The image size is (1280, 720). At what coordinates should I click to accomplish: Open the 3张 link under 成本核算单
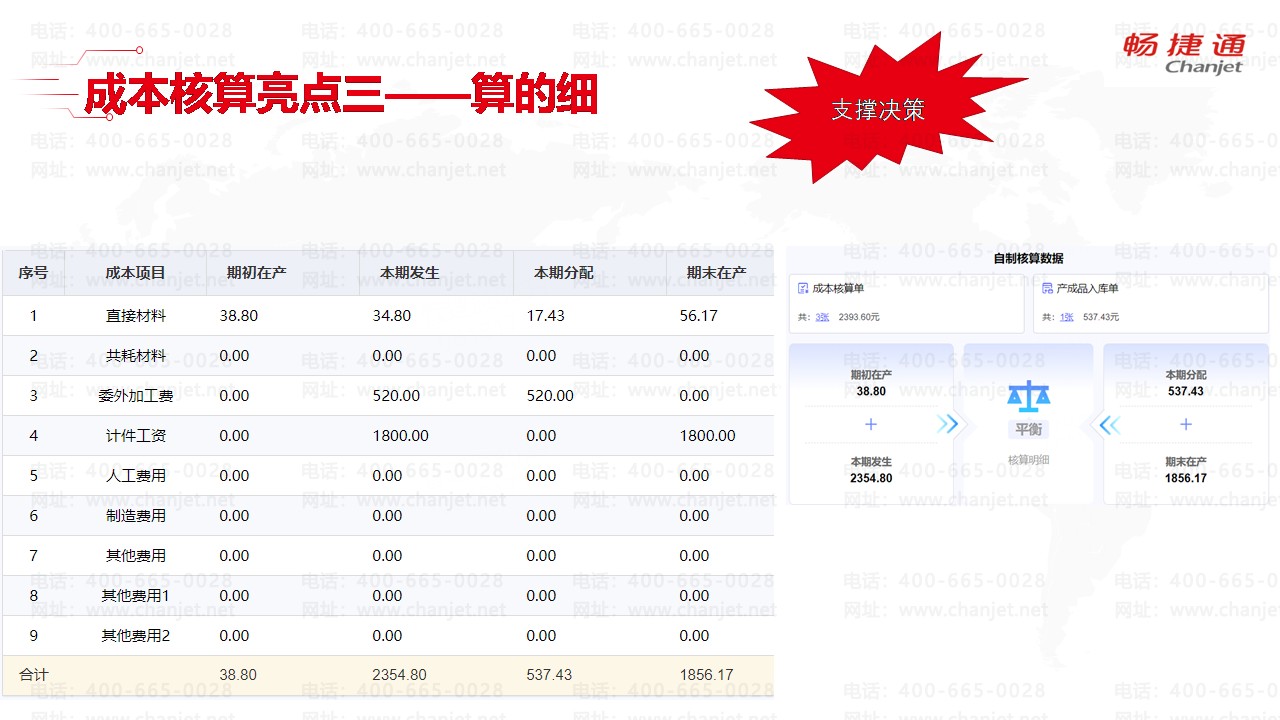click(x=821, y=317)
